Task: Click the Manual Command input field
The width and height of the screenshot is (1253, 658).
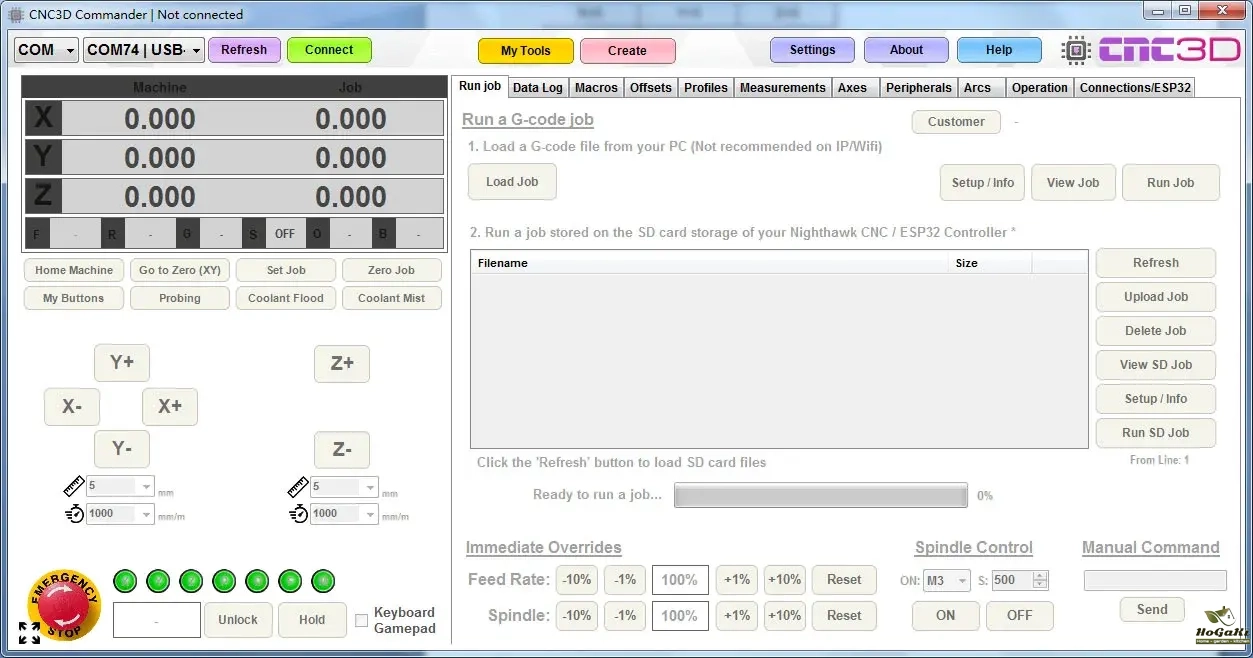Action: (x=1155, y=580)
